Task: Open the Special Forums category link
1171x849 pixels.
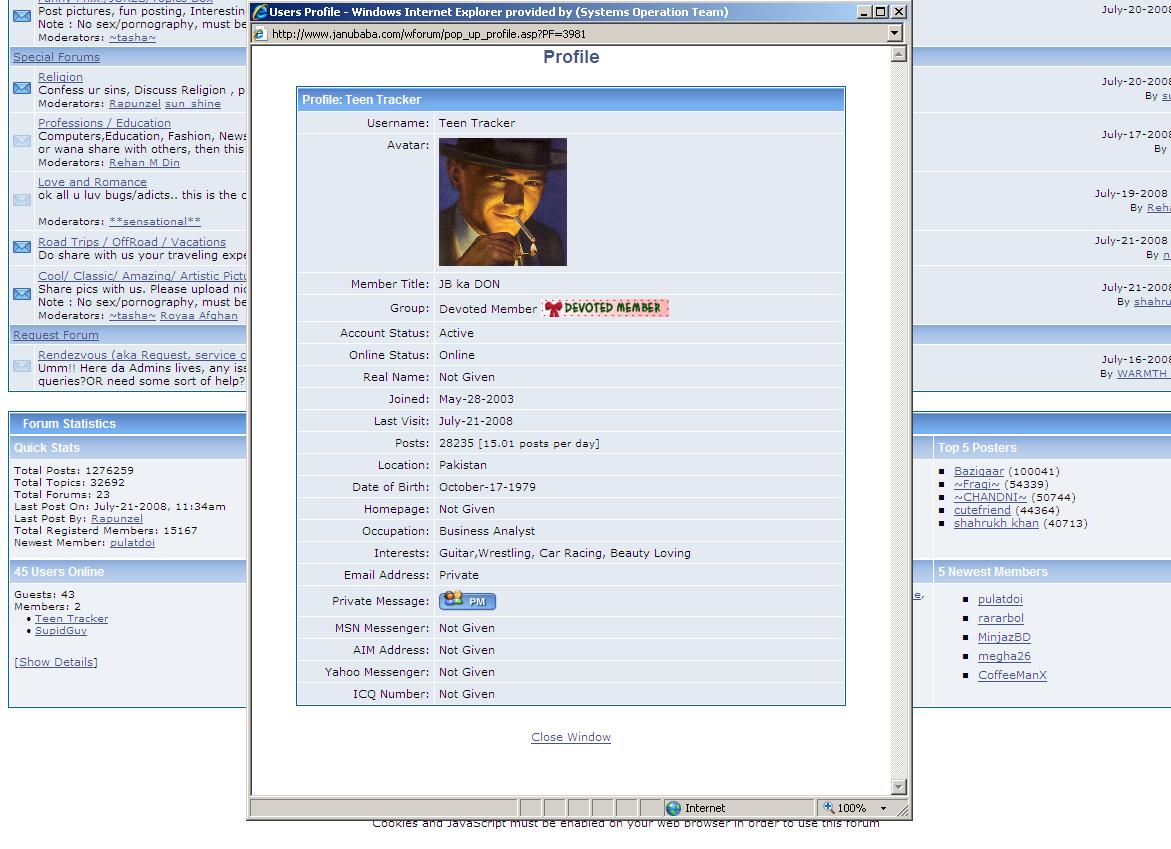Action: tap(56, 57)
